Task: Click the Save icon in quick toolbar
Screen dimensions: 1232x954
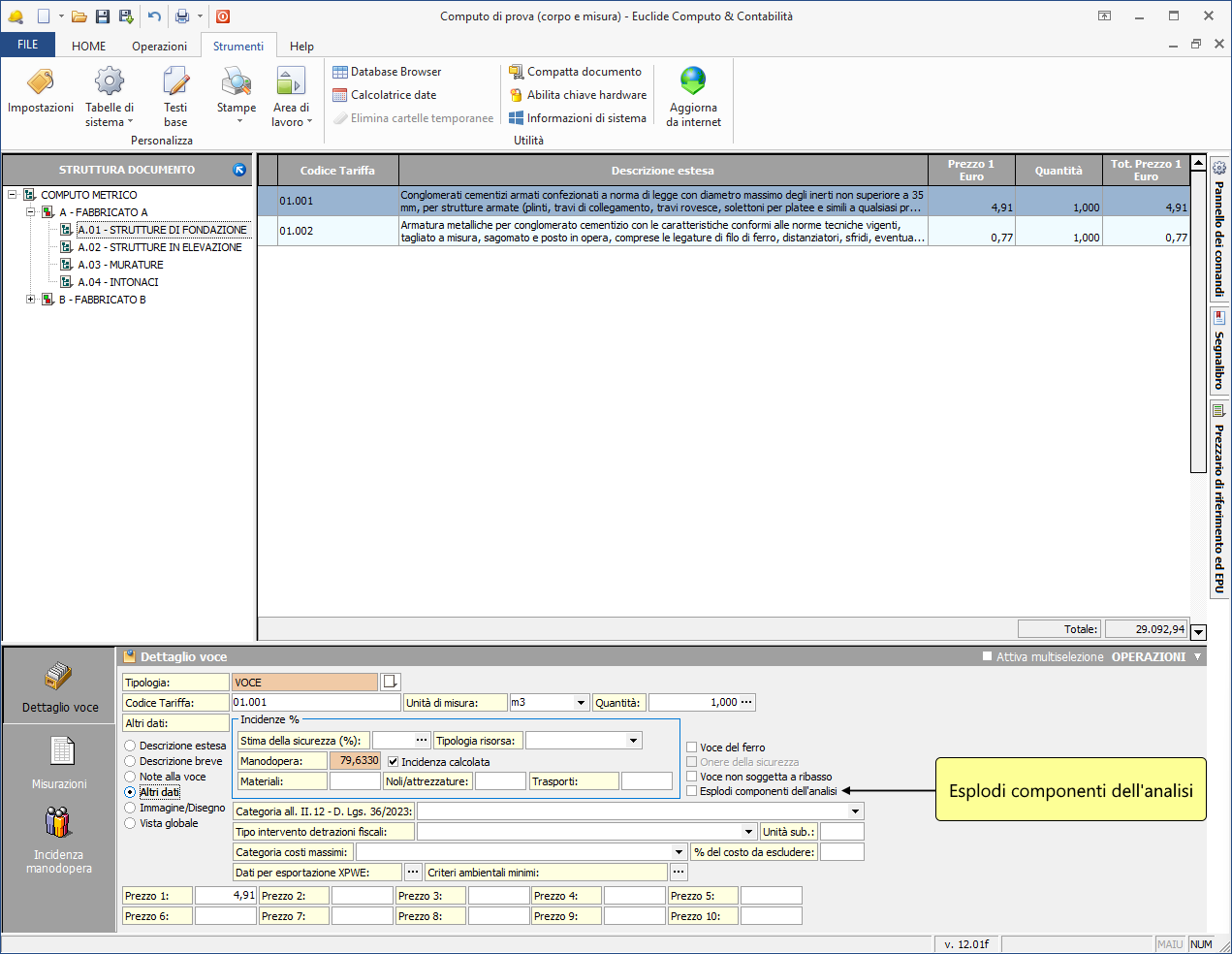Action: 103,16
